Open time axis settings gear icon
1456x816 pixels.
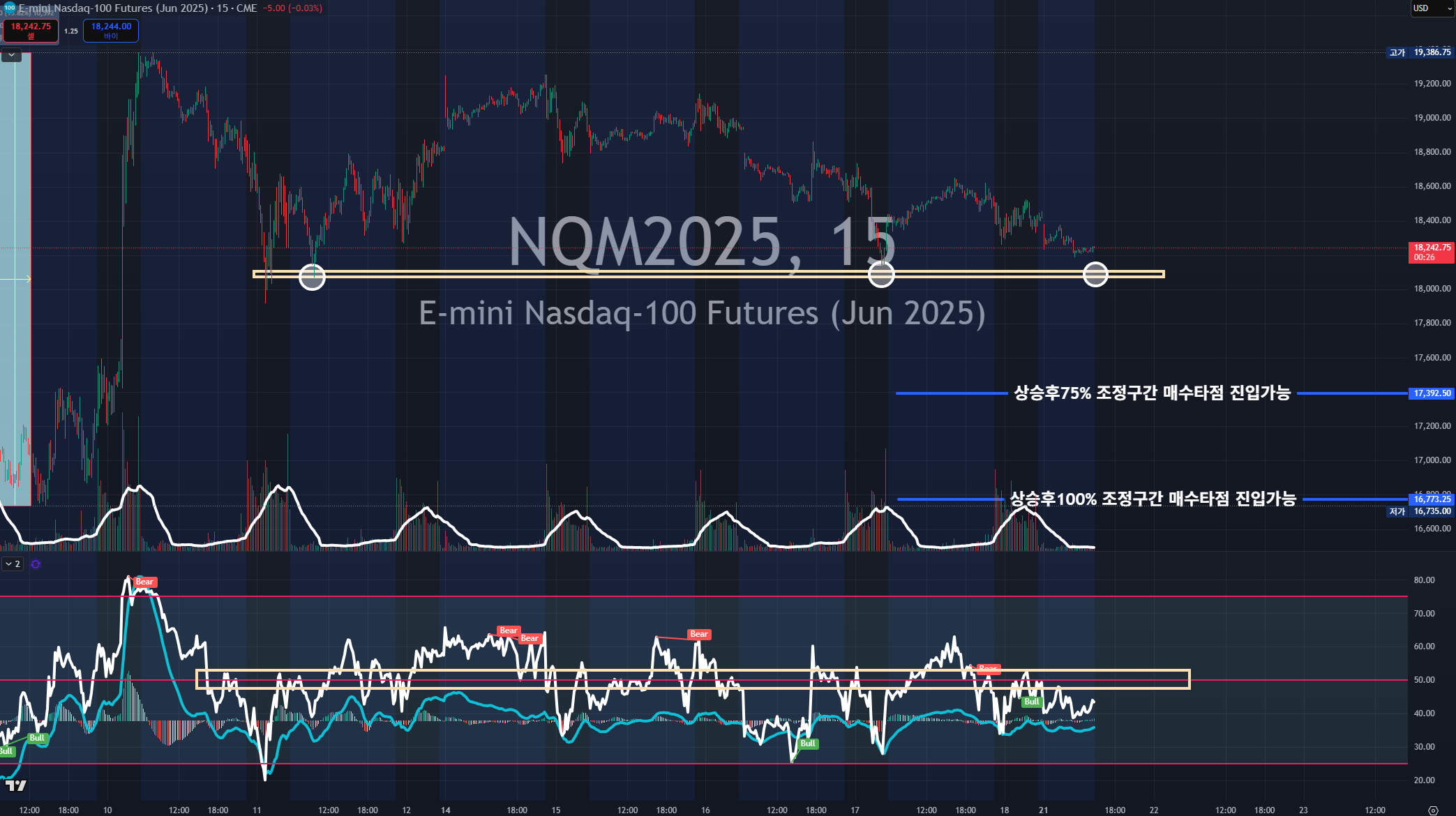[x=1433, y=810]
